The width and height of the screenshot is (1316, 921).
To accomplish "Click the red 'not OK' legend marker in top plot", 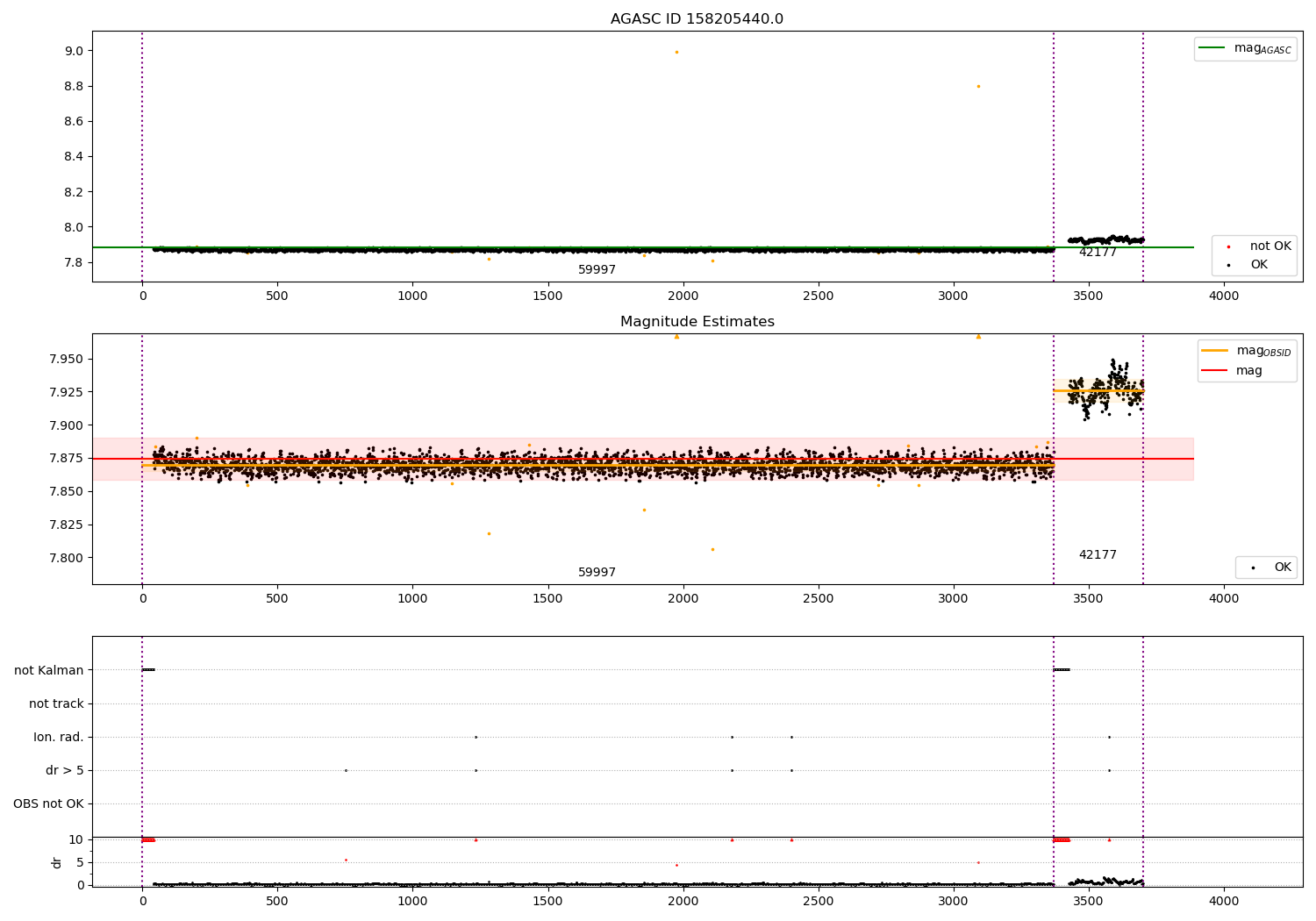I will [x=1228, y=246].
